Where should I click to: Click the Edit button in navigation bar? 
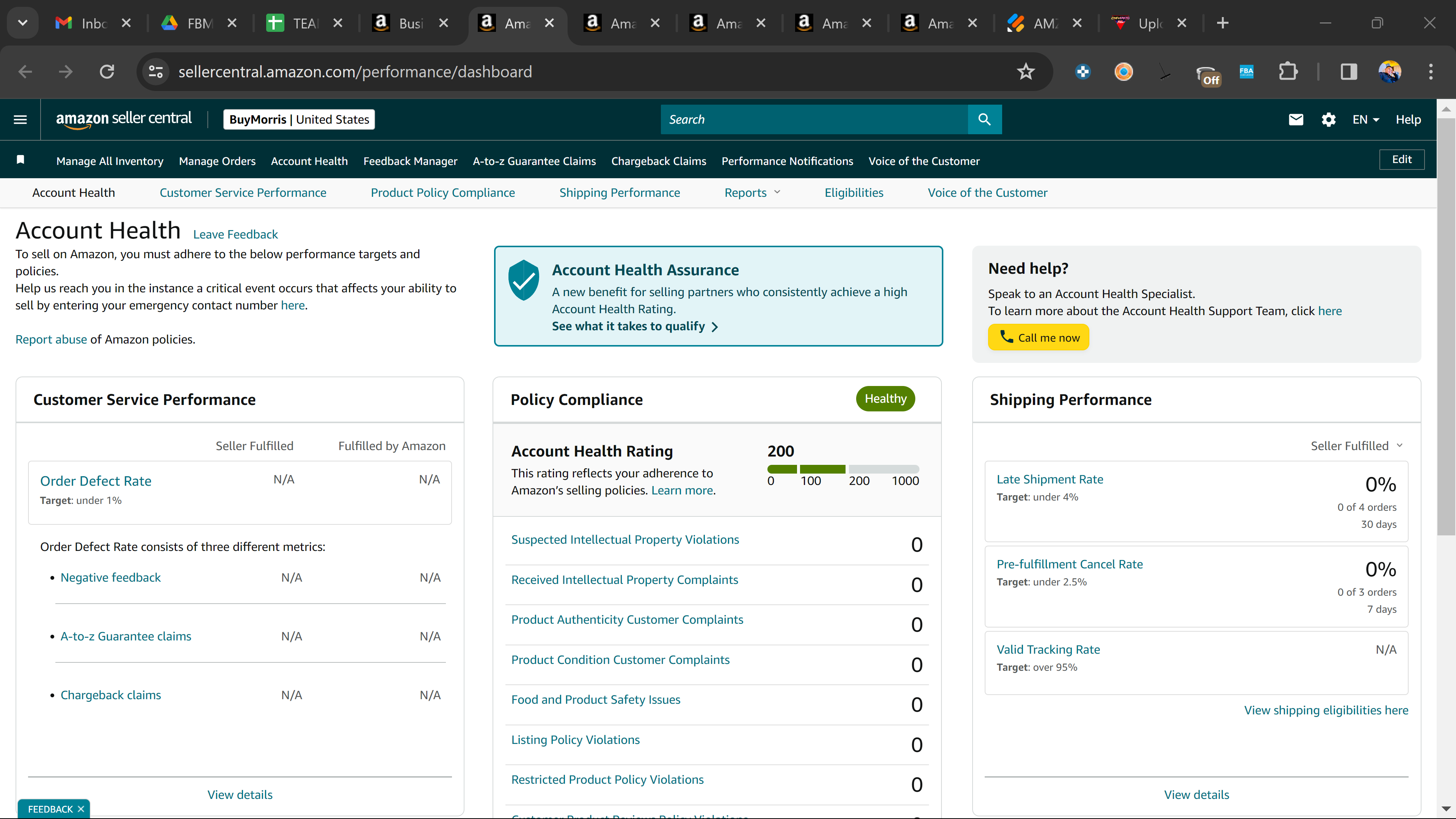tap(1402, 159)
